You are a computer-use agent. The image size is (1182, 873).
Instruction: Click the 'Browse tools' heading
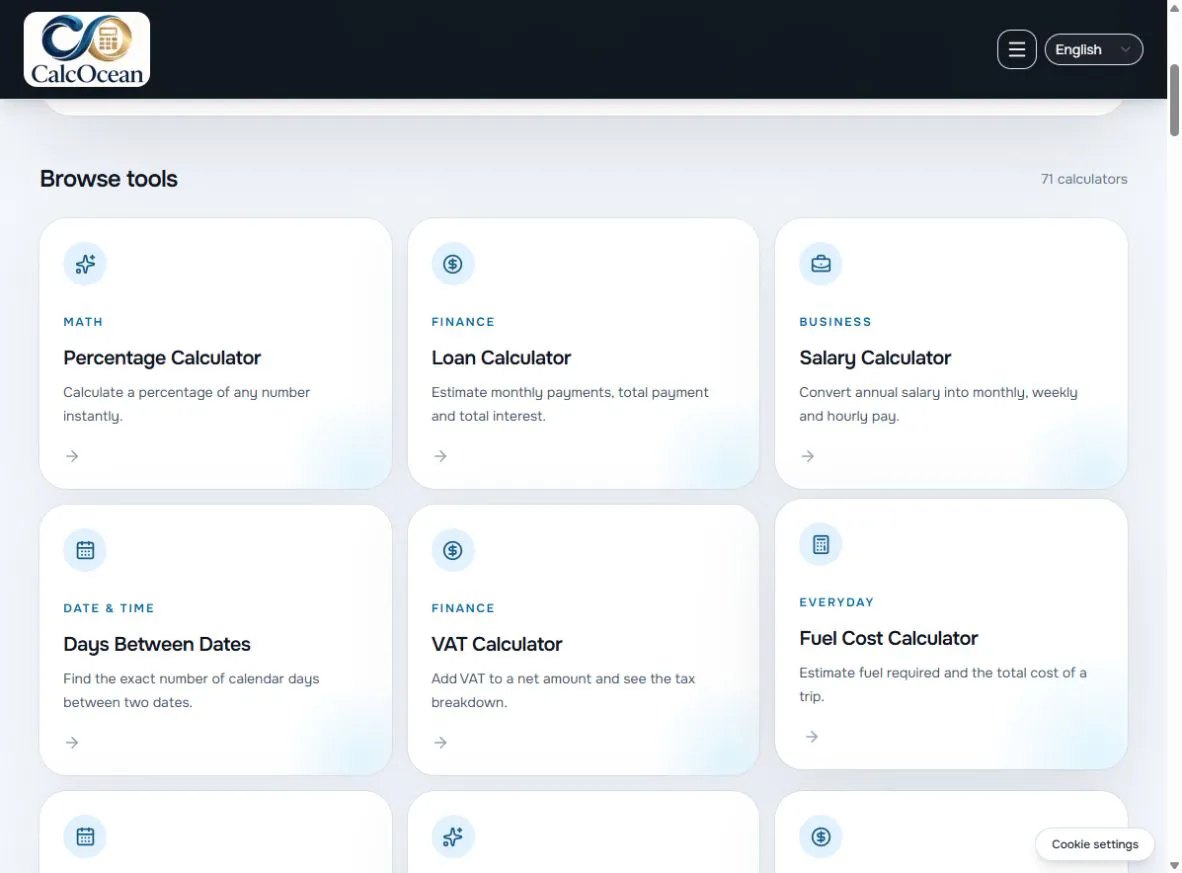tap(109, 179)
